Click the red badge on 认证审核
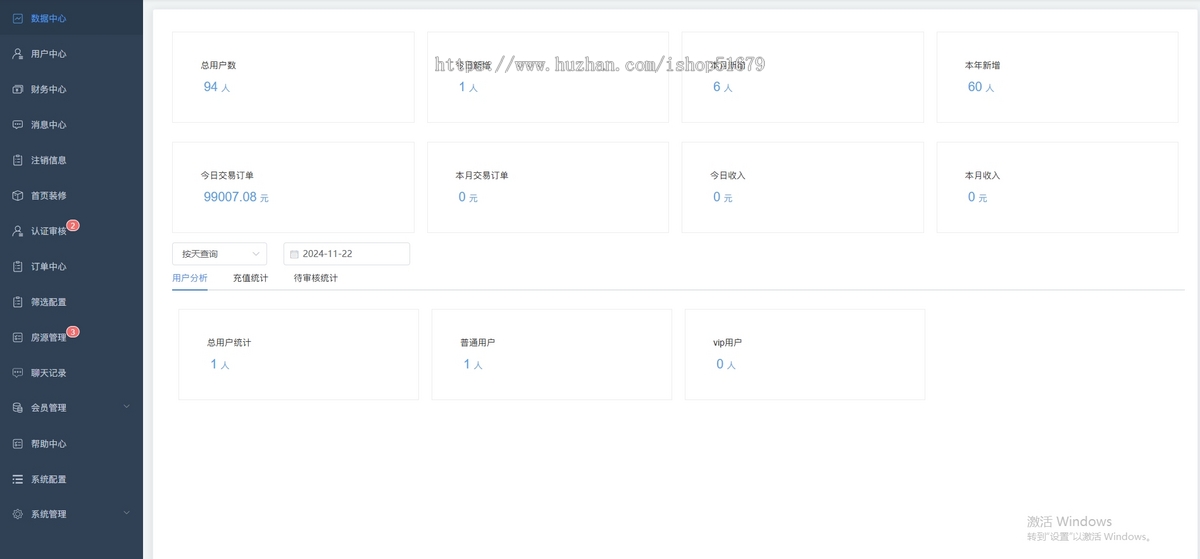This screenshot has width=1200, height=559. (x=73, y=226)
